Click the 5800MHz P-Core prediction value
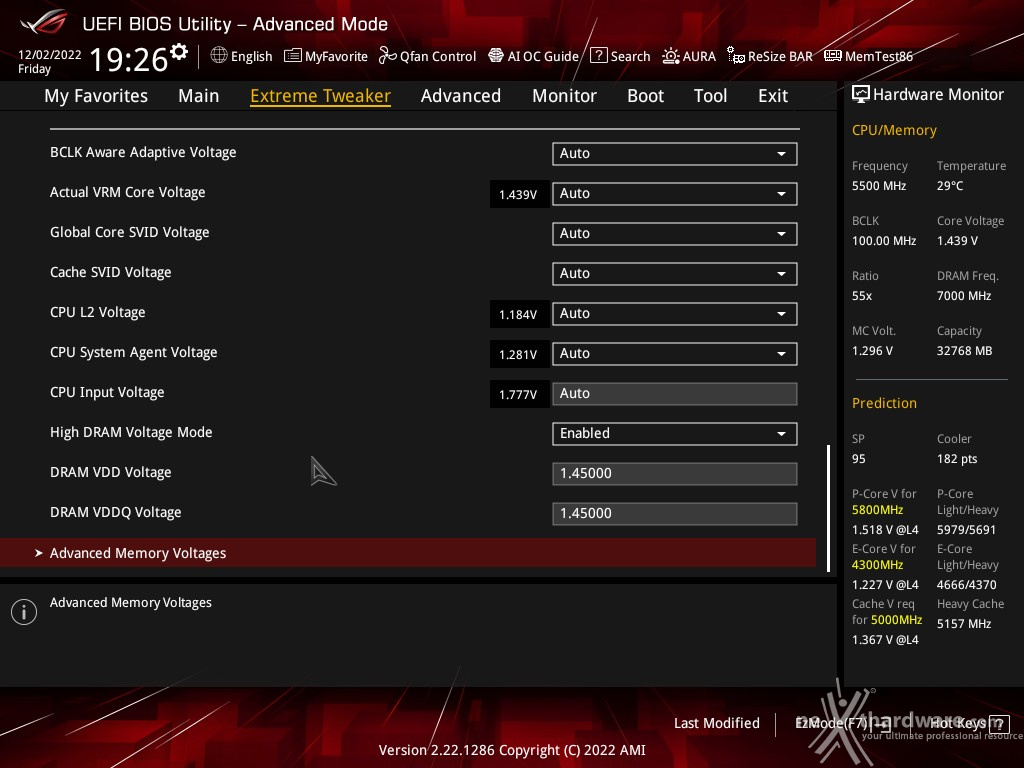The height and width of the screenshot is (768, 1024). (x=877, y=510)
